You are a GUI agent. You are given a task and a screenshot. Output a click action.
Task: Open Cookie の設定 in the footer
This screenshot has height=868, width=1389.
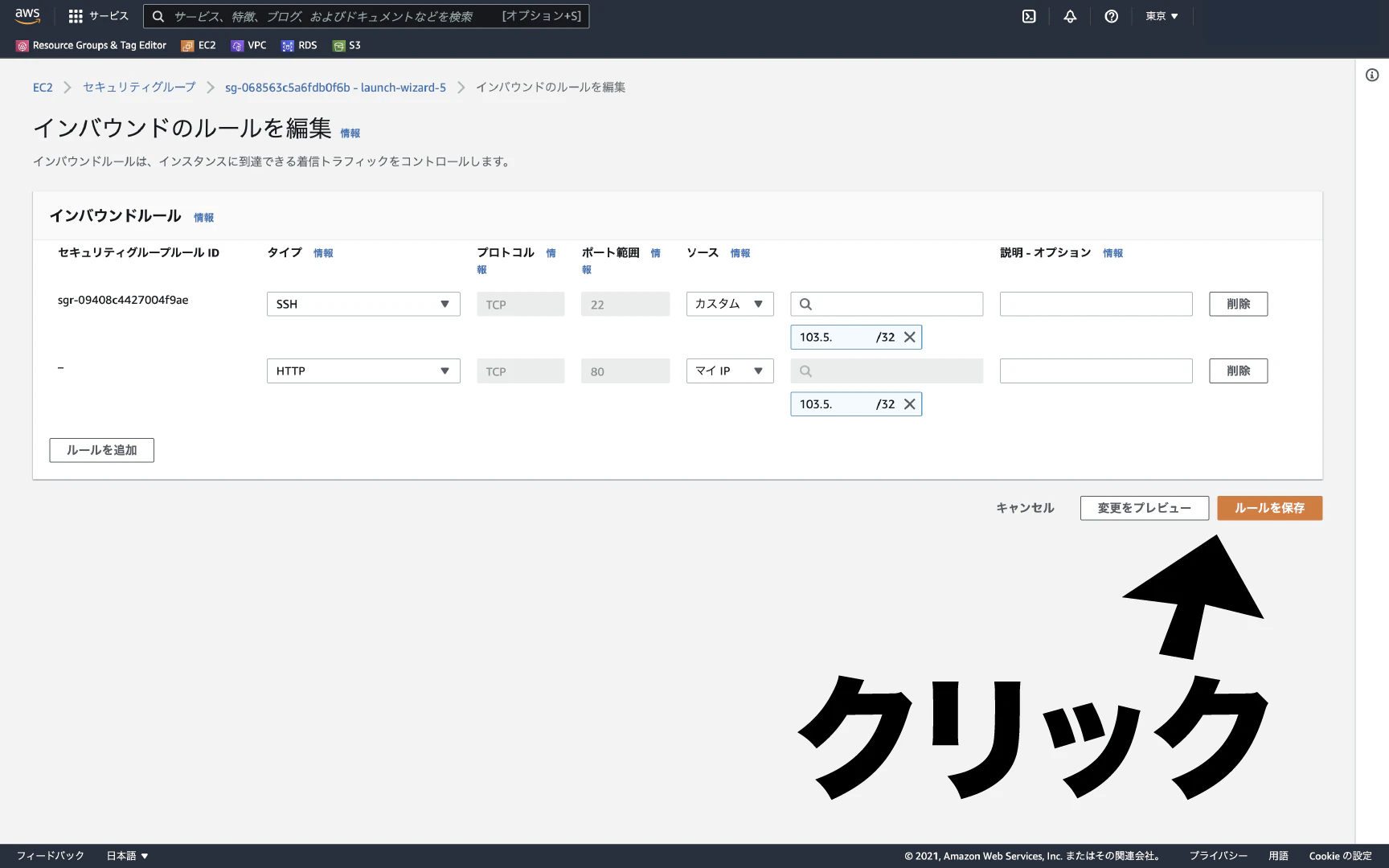(x=1340, y=856)
